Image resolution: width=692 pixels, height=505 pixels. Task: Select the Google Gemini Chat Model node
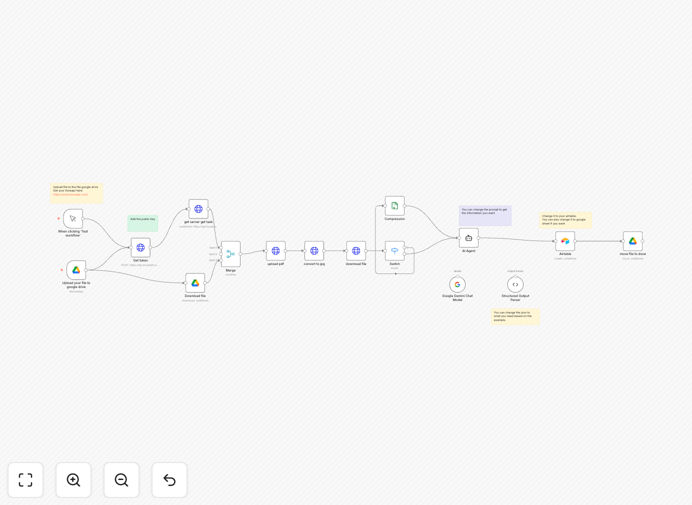[x=457, y=284]
